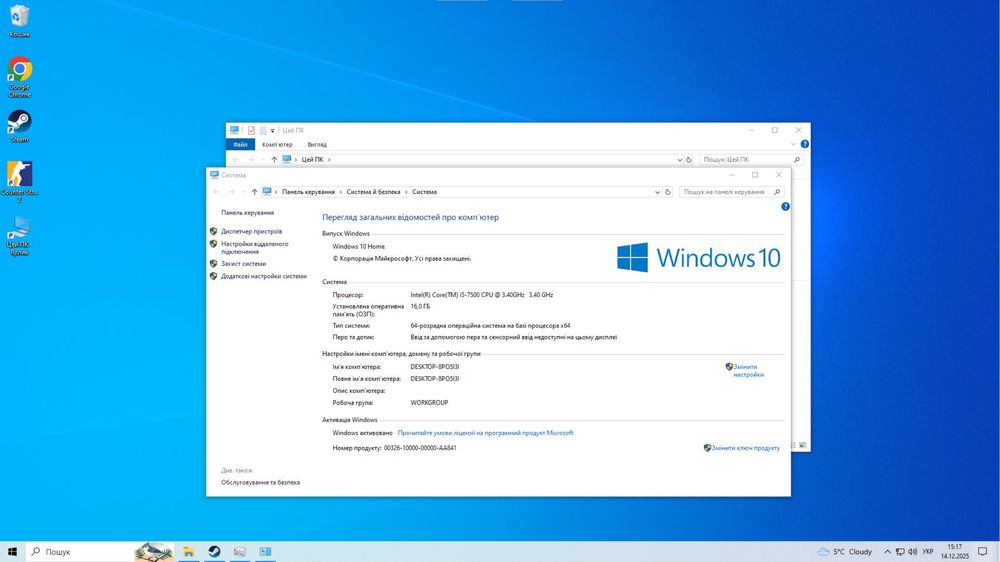Open Диспетчер пристроїв link

pyautogui.click(x=251, y=232)
